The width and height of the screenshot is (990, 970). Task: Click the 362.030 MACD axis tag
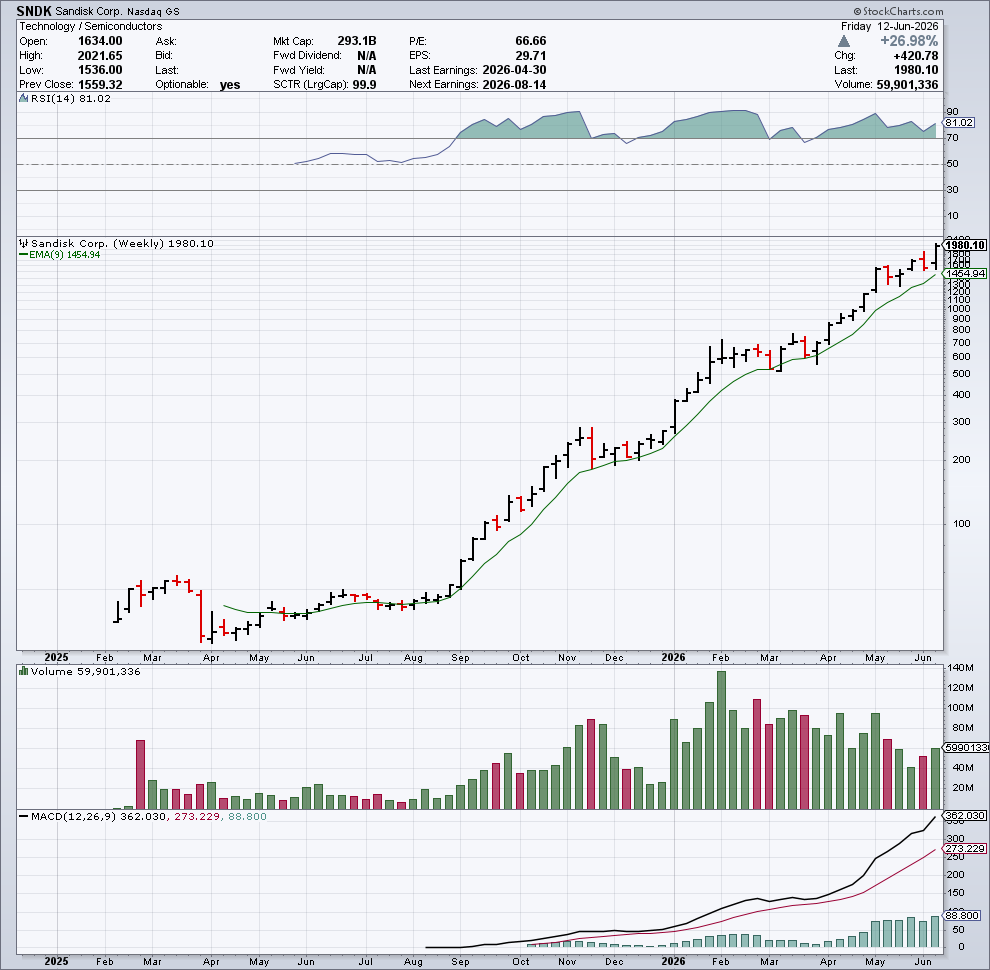[965, 816]
